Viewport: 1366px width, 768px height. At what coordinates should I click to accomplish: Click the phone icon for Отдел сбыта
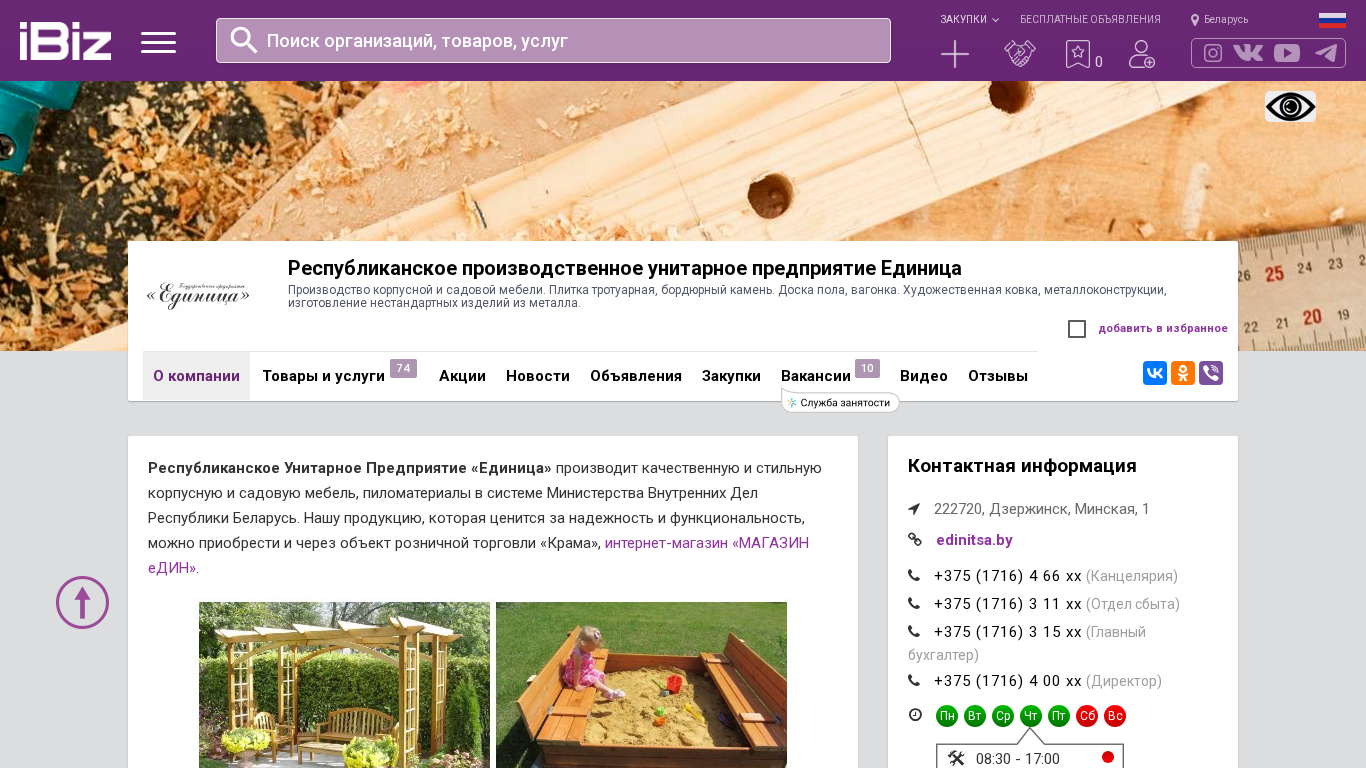tap(914, 604)
